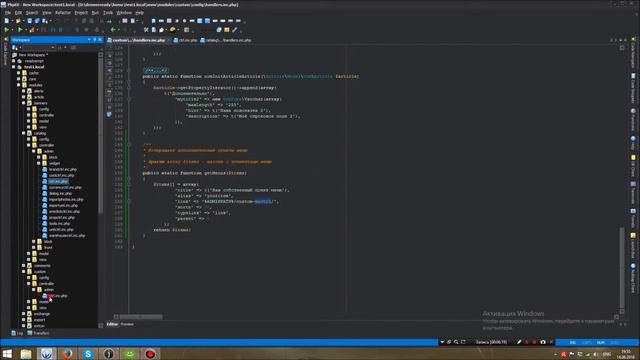The width and height of the screenshot is (640, 360).
Task: Switch to the Preview tab below editor
Action: (127, 324)
